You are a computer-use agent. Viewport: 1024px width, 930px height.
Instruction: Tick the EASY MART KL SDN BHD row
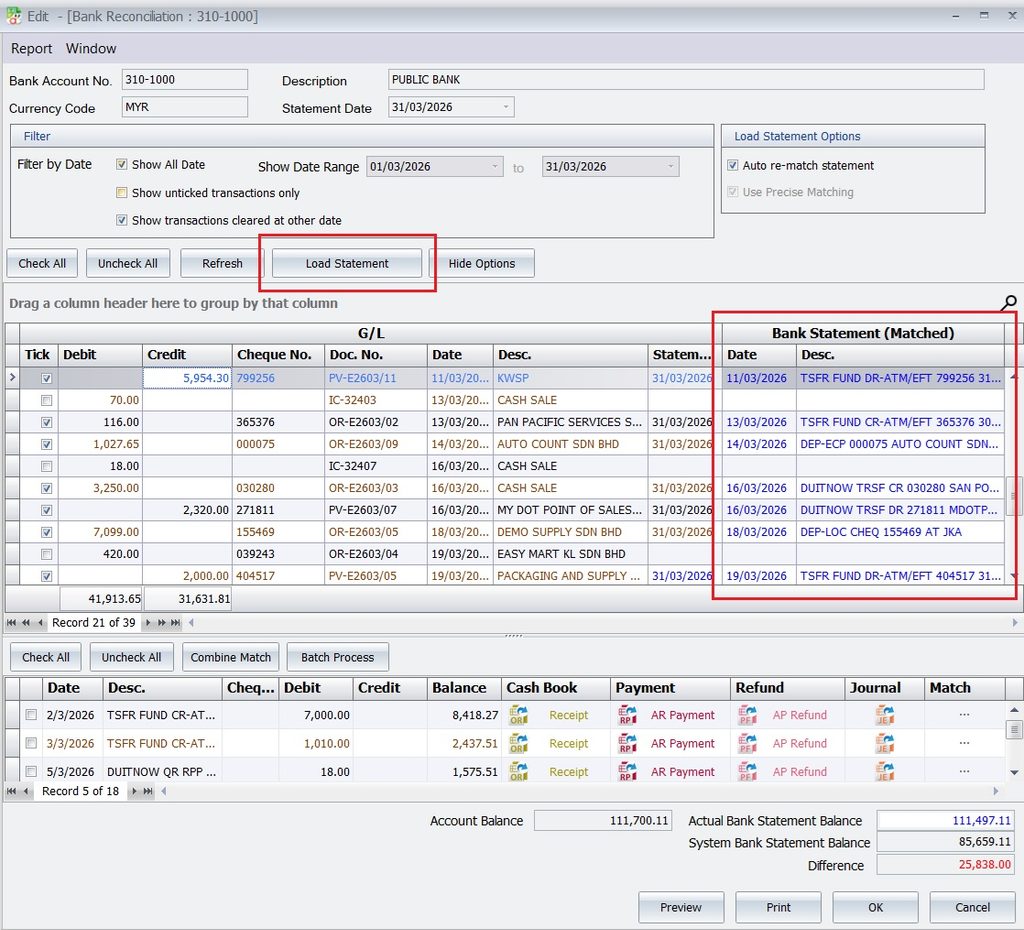click(46, 554)
